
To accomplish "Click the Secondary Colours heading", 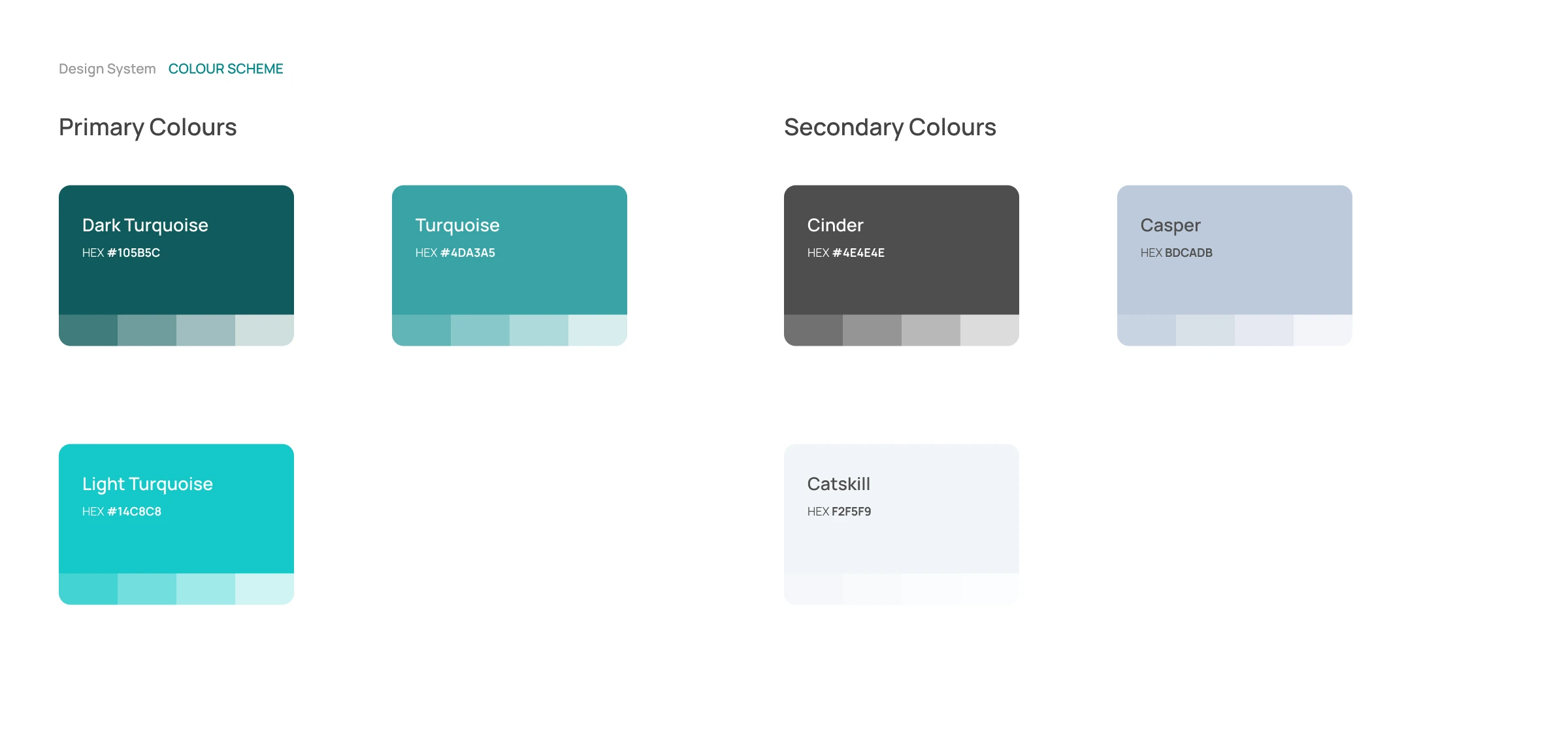I will (890, 127).
